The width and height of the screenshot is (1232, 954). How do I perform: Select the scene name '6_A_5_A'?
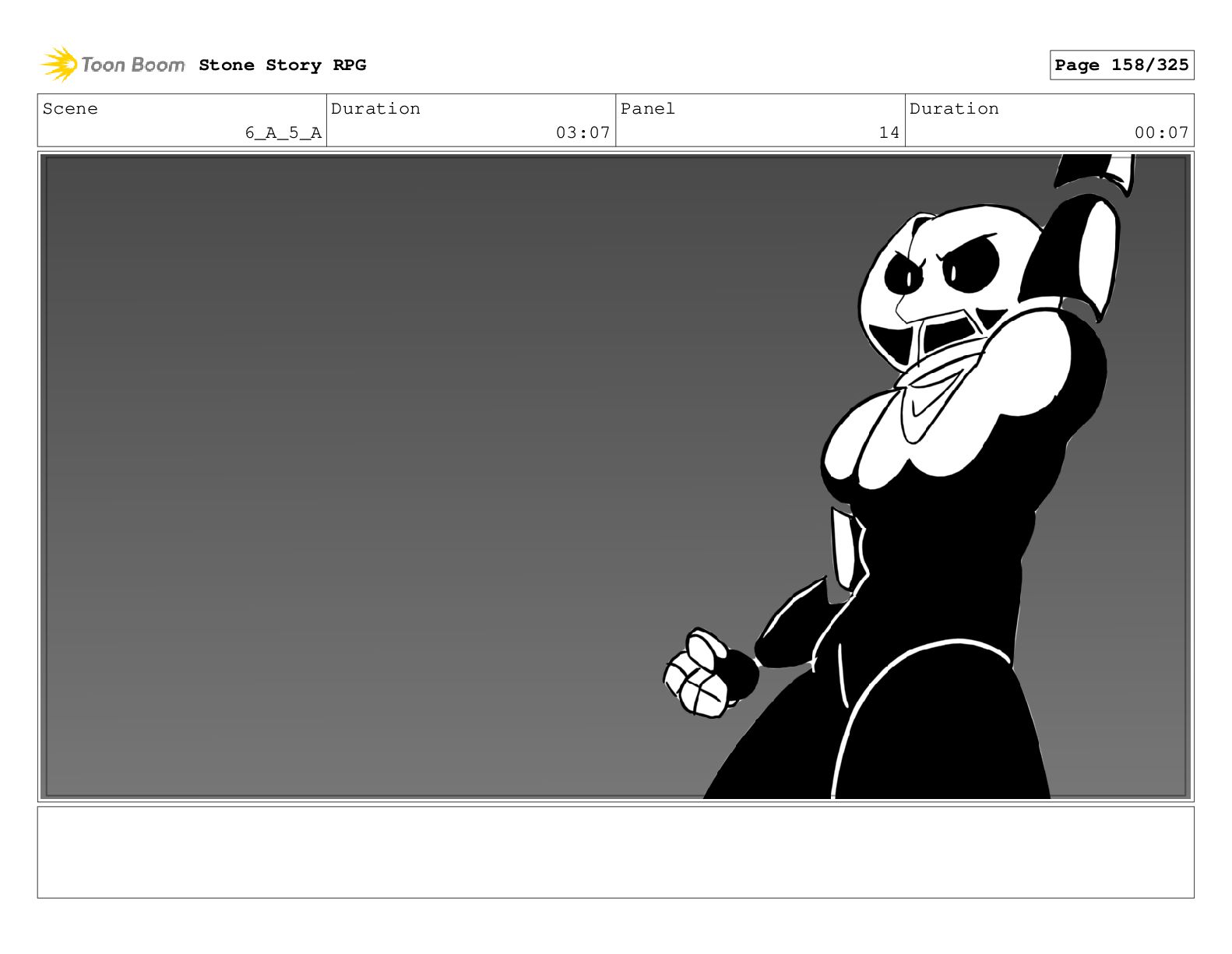(x=283, y=133)
